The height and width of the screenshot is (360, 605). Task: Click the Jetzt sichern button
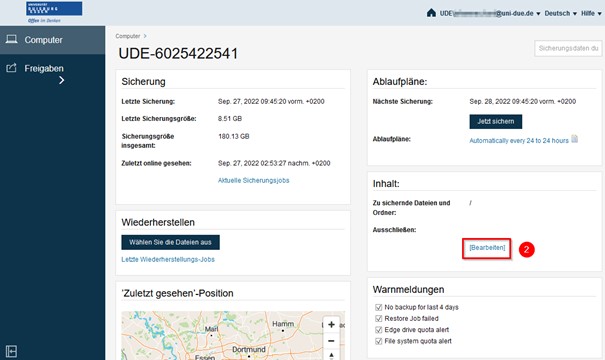pyautogui.click(x=495, y=122)
